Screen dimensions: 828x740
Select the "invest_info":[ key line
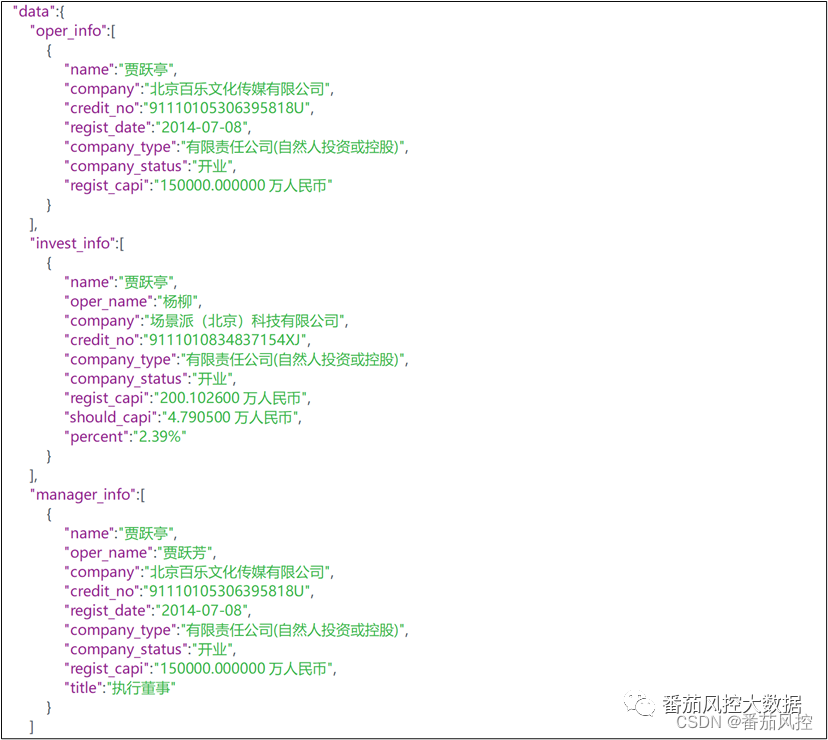point(77,243)
